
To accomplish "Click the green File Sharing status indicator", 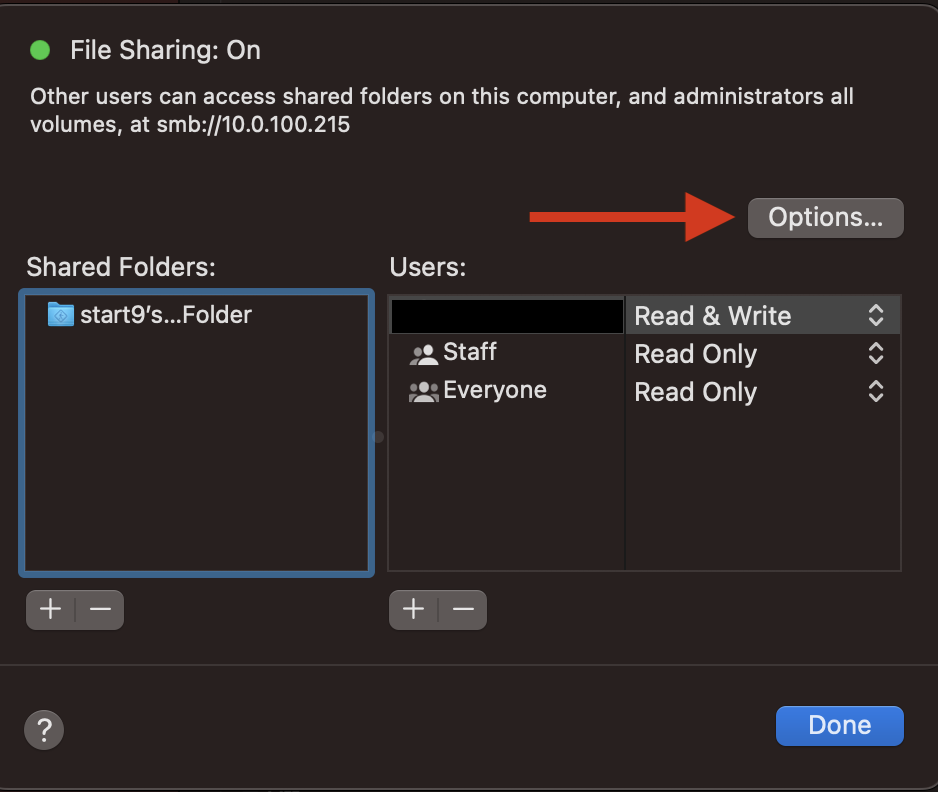I will click(x=40, y=50).
